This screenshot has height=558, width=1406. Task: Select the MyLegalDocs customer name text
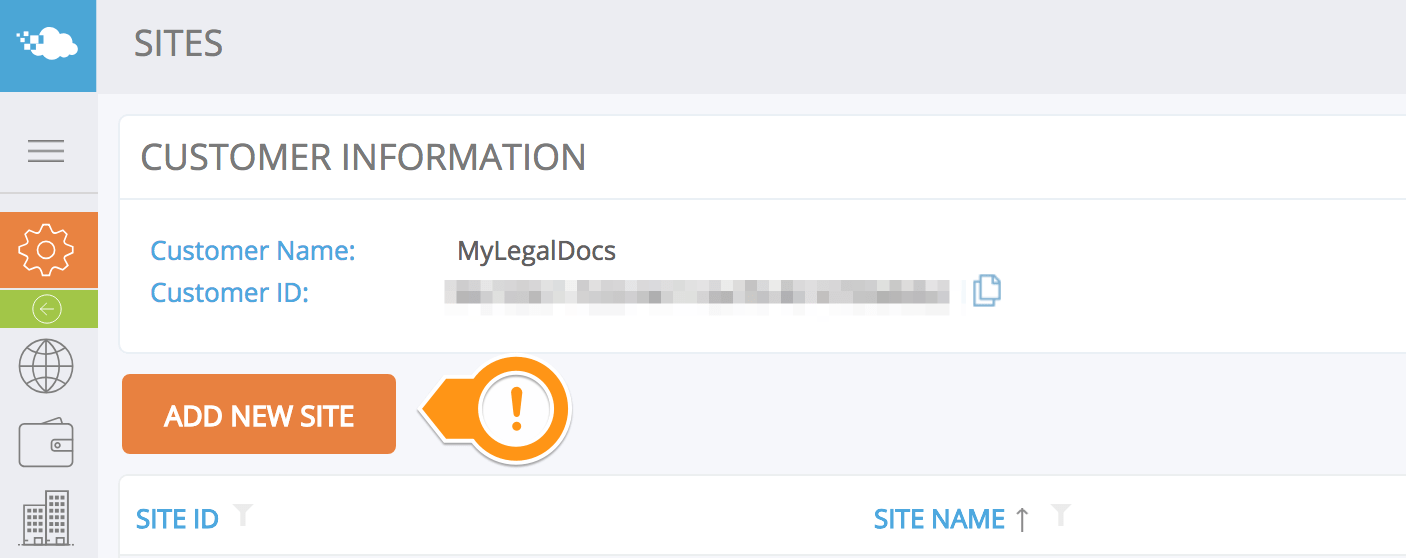pyautogui.click(x=536, y=251)
